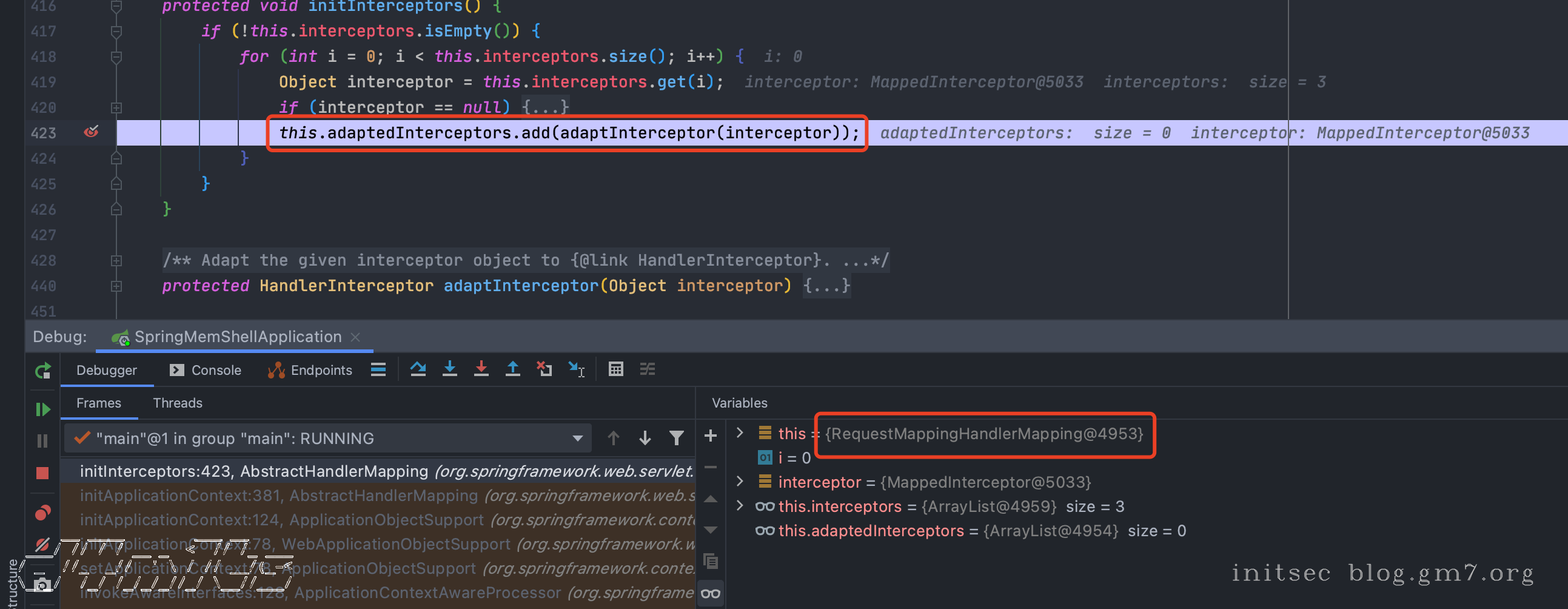1568x609 pixels.
Task: Expand the 'this' variable node
Action: pos(740,433)
